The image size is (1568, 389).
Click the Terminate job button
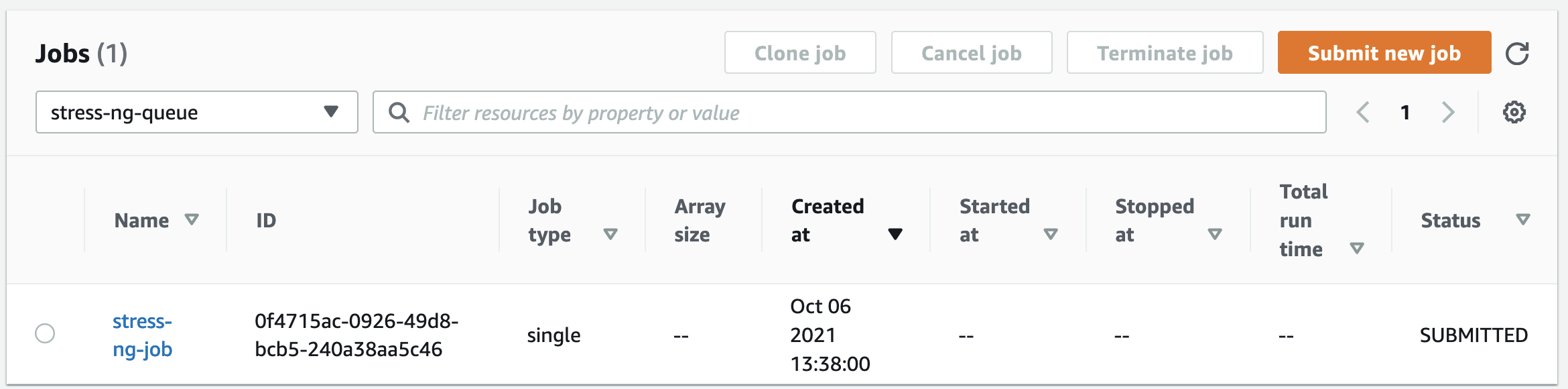[1165, 52]
